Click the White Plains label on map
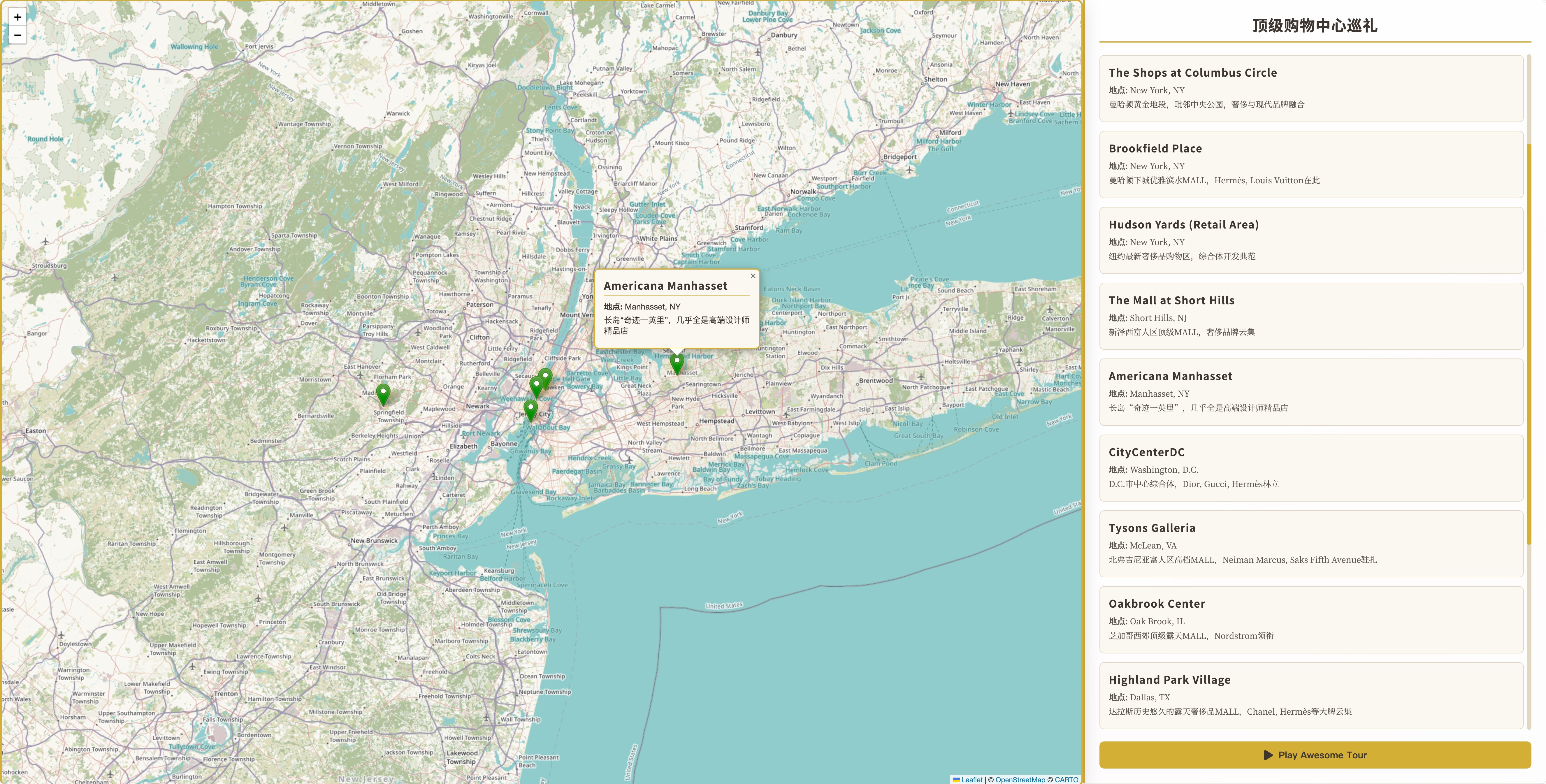Image resolution: width=1546 pixels, height=784 pixels. coord(658,239)
